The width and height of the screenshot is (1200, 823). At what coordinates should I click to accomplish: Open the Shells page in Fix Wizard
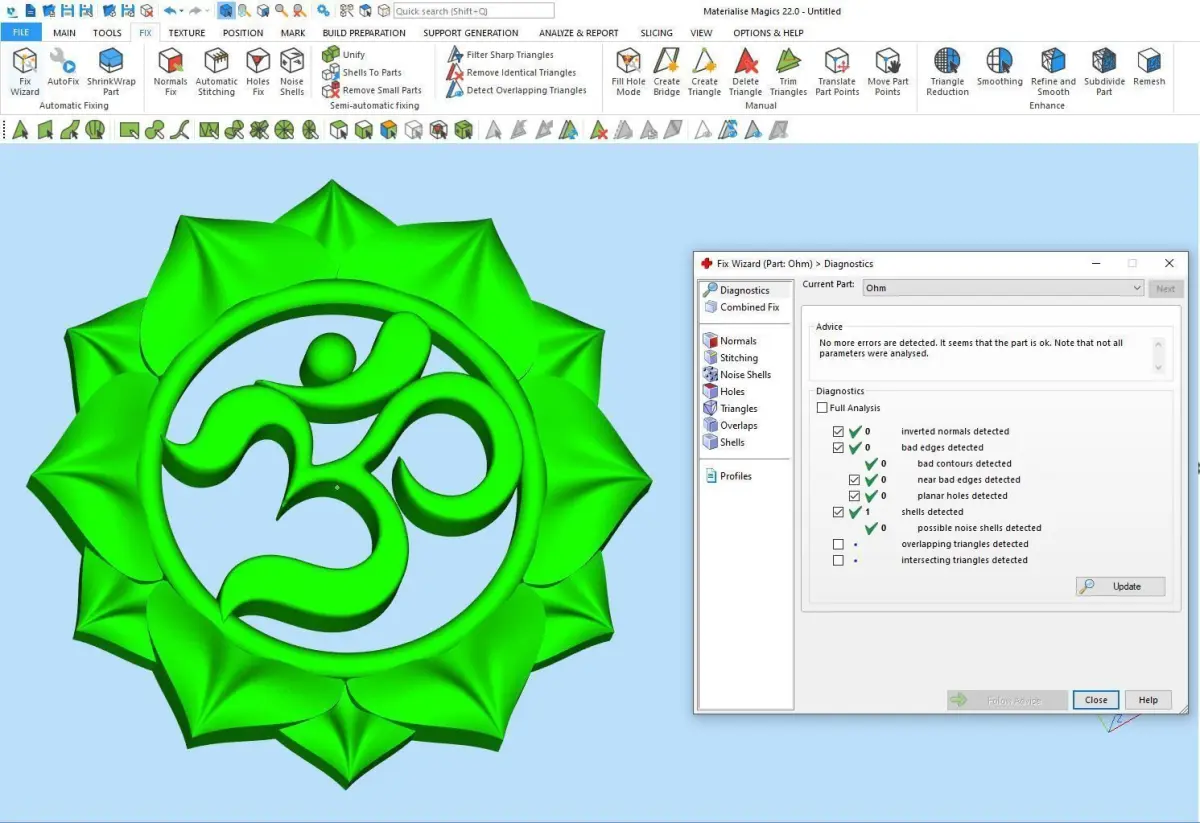tap(724, 443)
